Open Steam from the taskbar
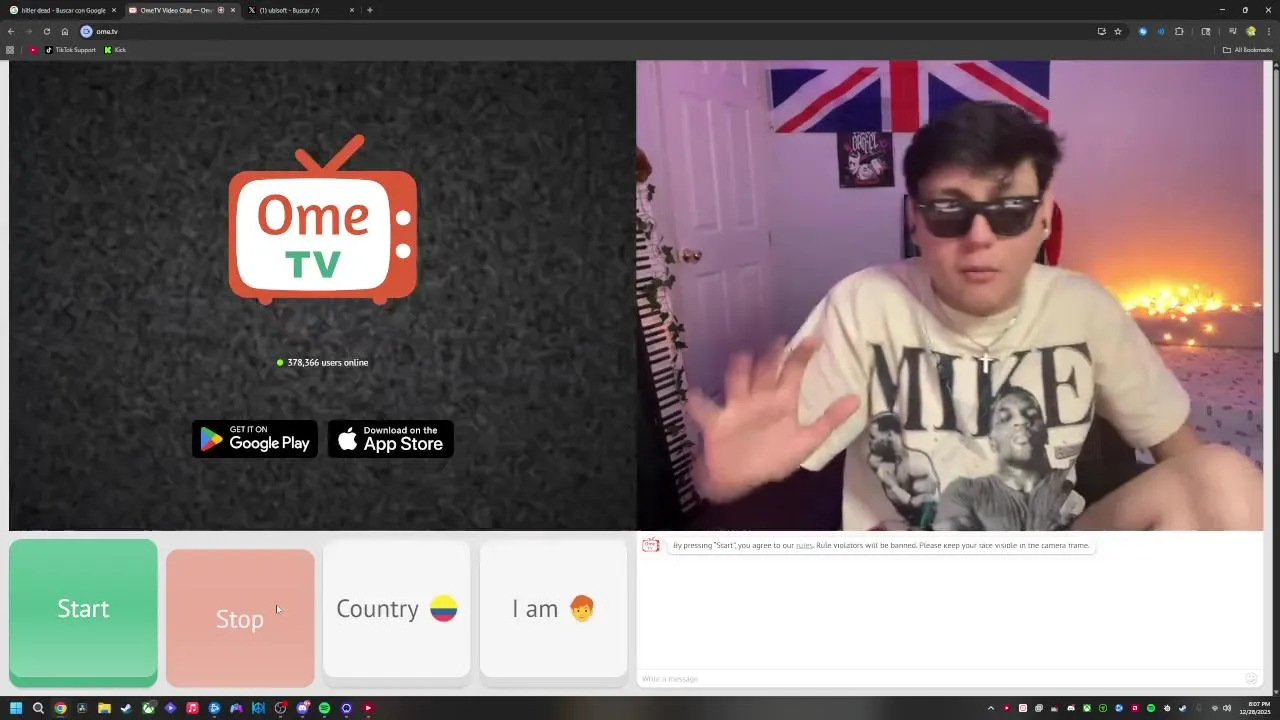The height and width of the screenshot is (720, 1280). pos(126,708)
